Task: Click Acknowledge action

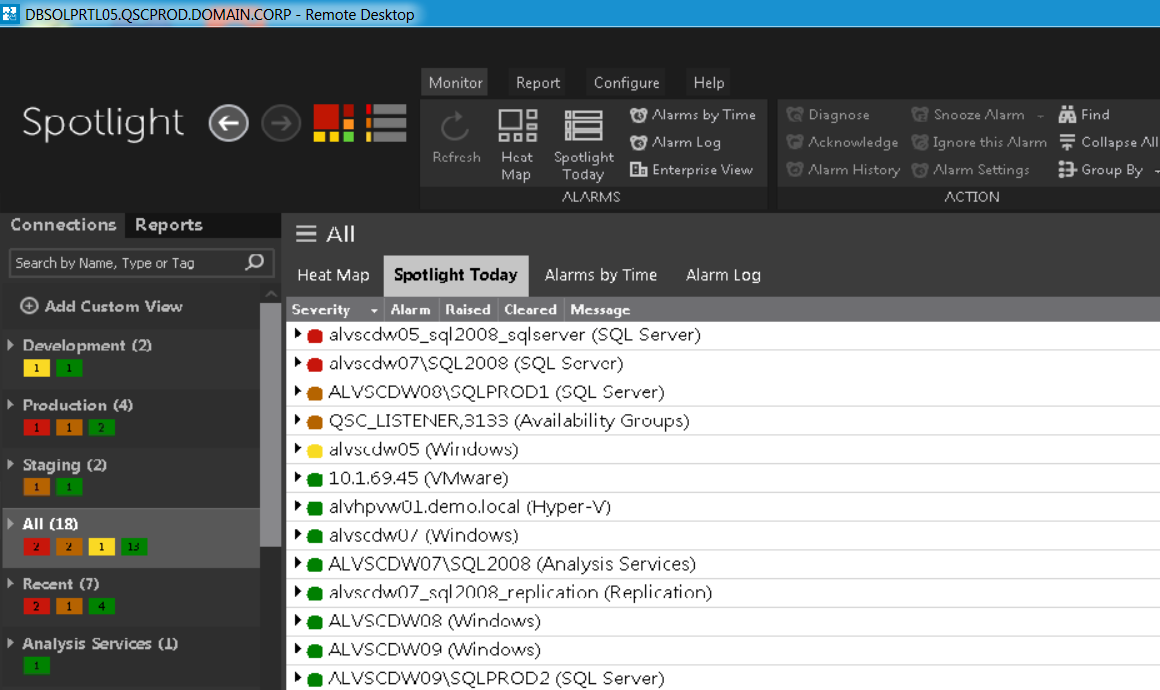Action: [842, 142]
